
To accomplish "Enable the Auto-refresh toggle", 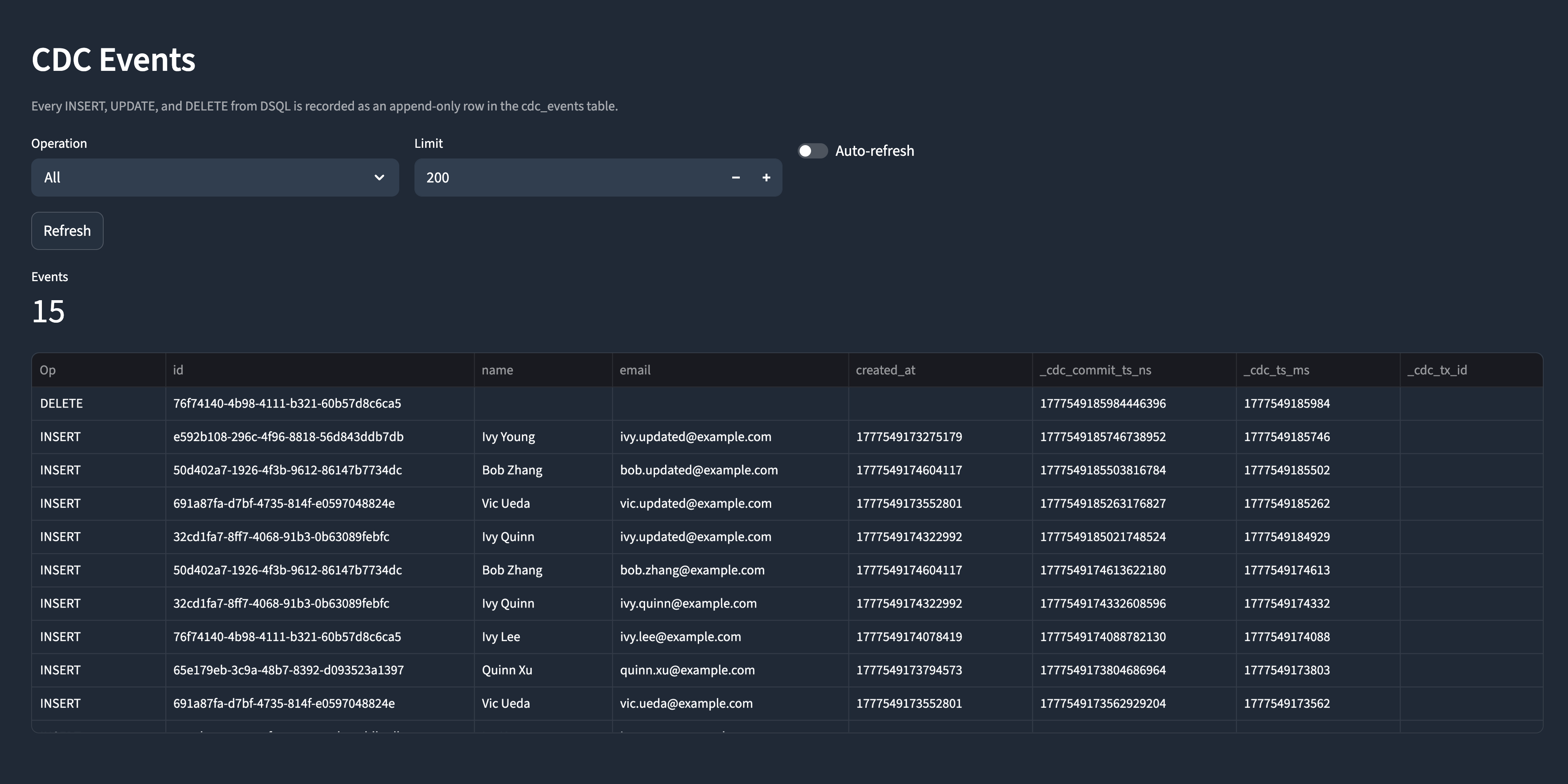I will pos(813,151).
